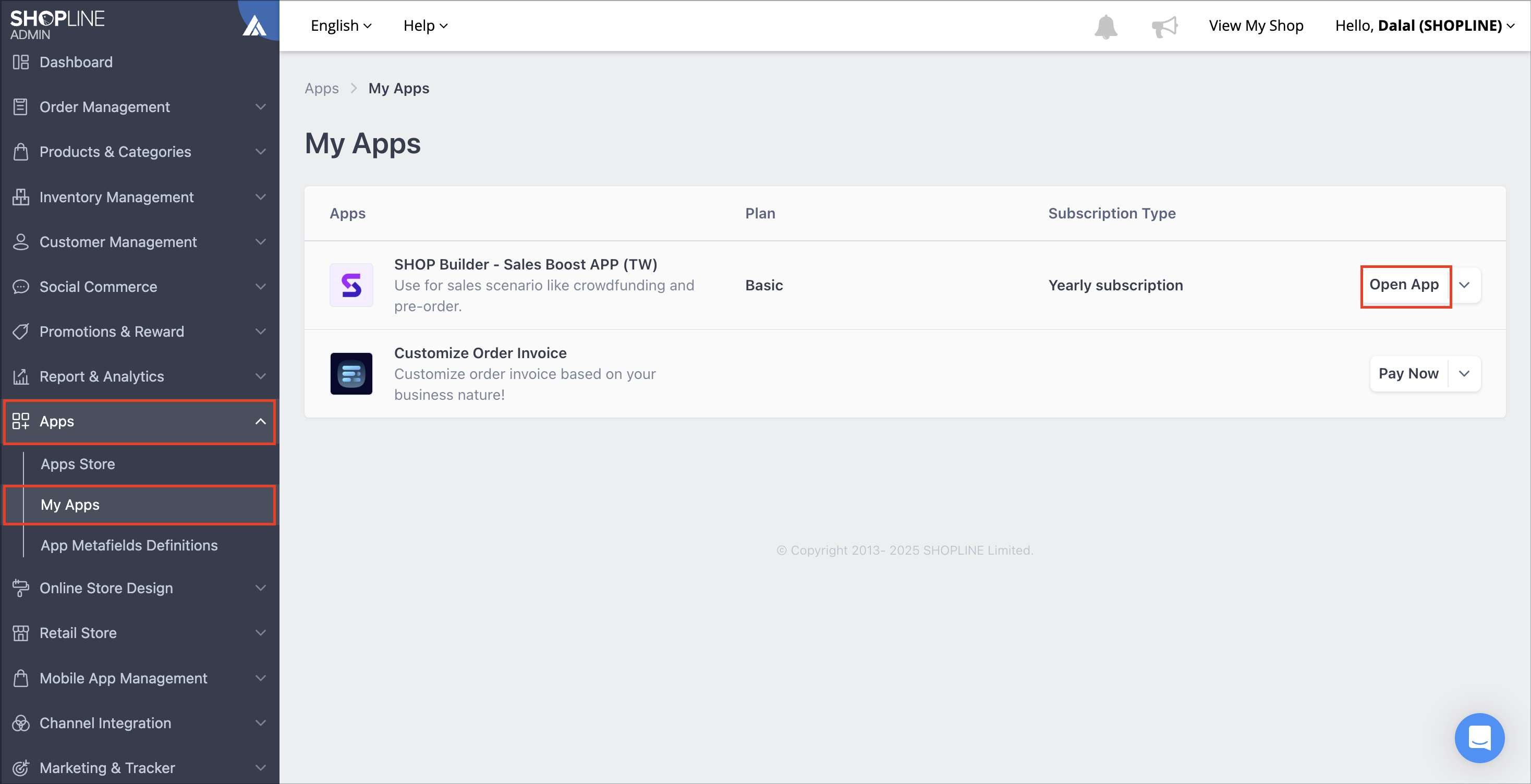Click the Report & Analytics chart icon

[x=21, y=376]
